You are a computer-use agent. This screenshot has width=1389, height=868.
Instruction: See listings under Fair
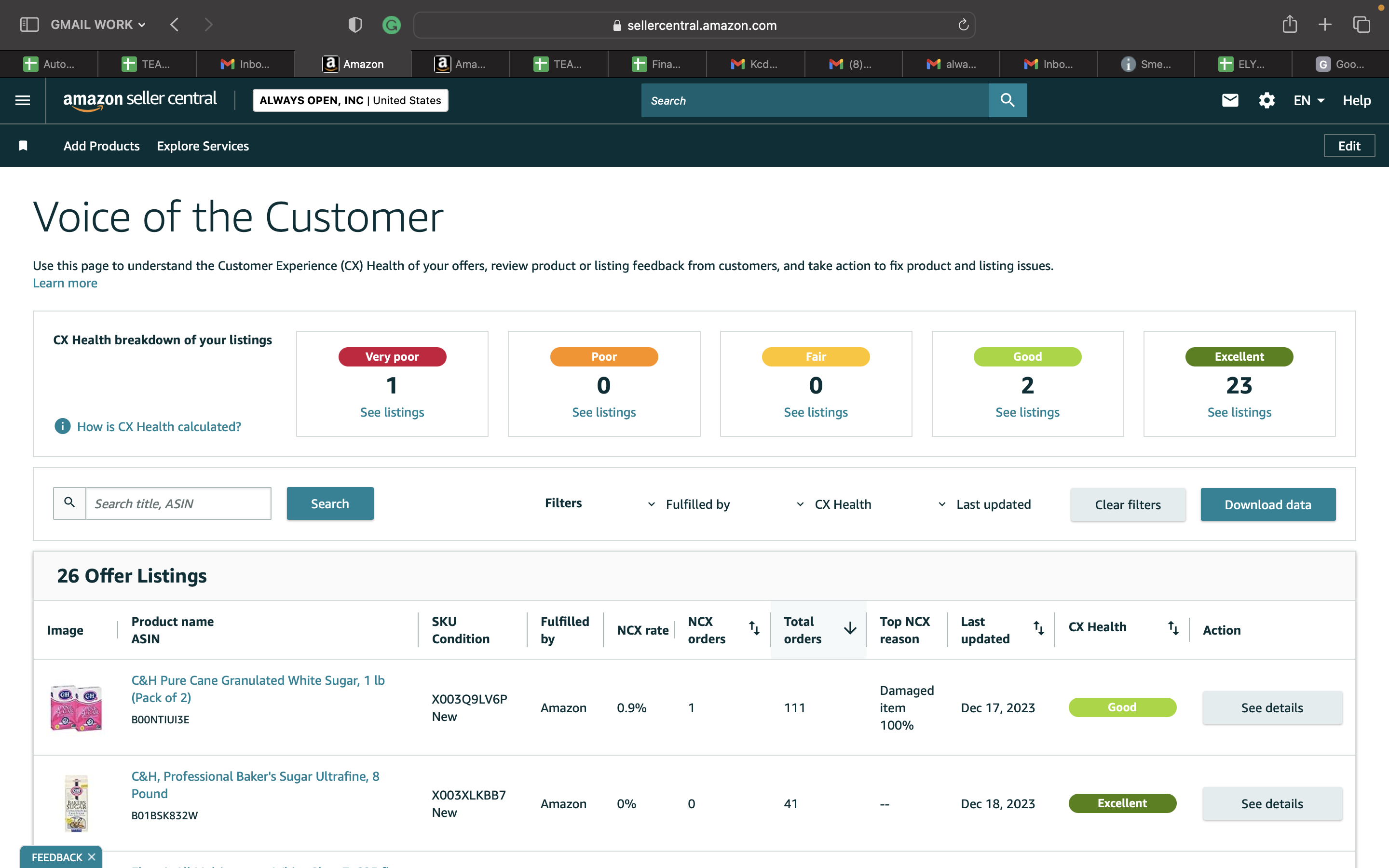[816, 412]
